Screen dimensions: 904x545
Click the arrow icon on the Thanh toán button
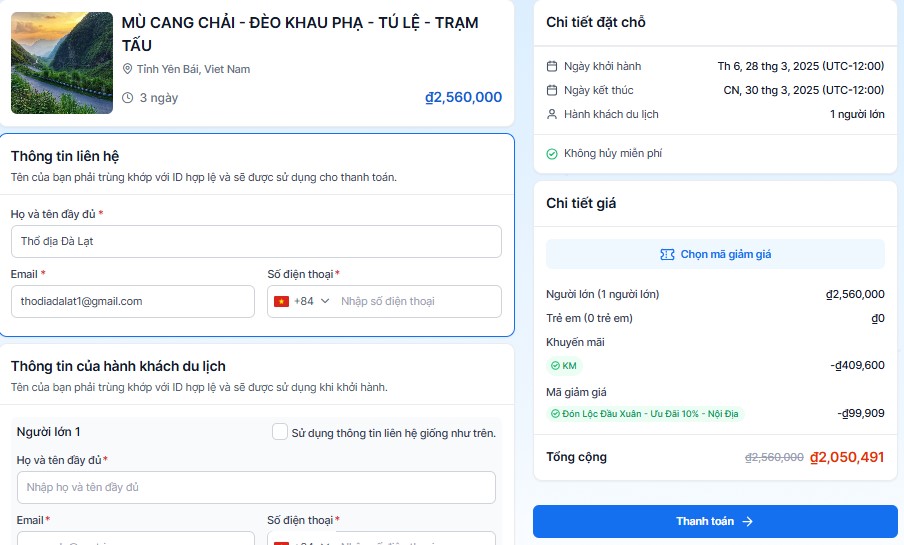[x=748, y=521]
